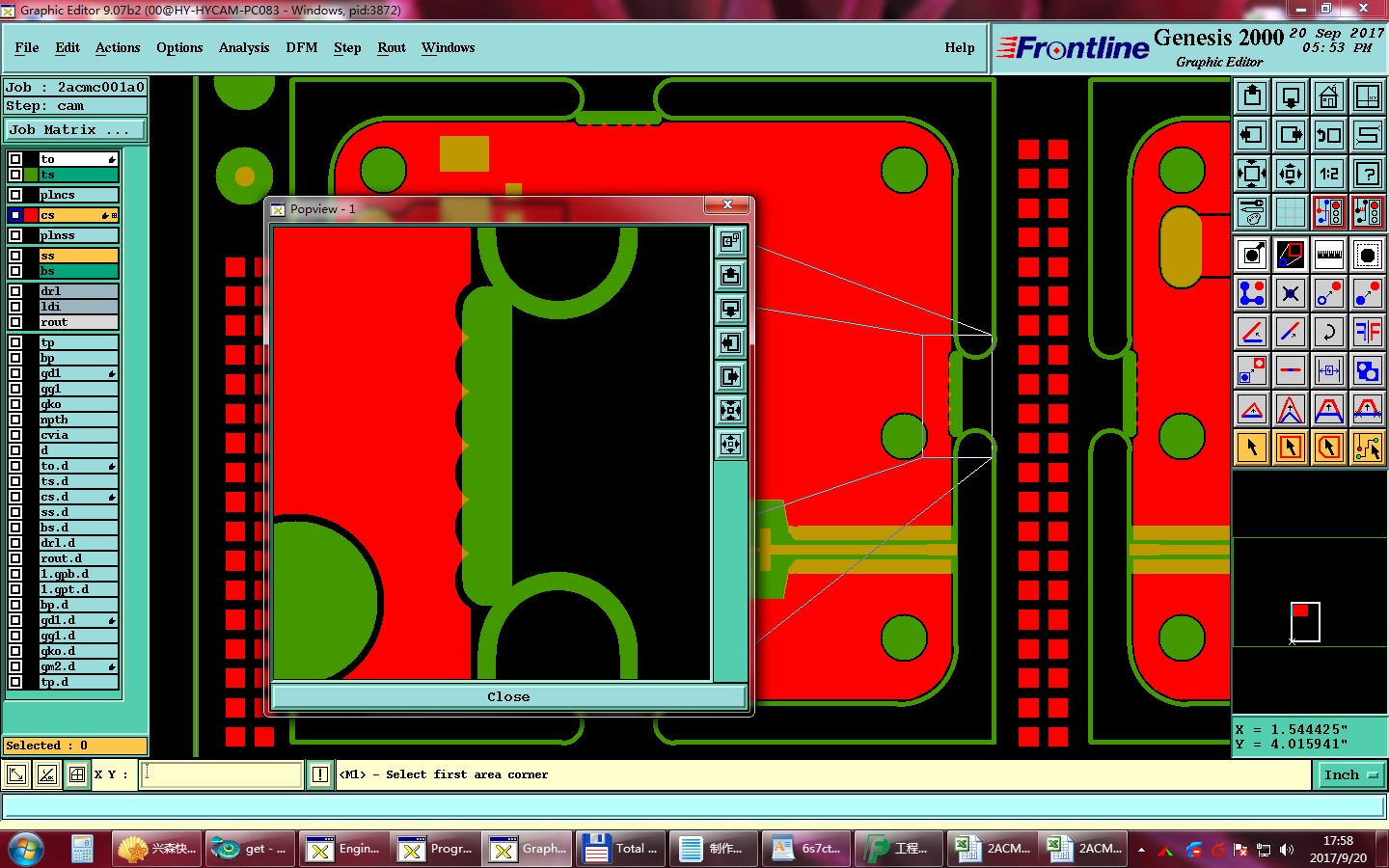The image size is (1389, 868).
Task: Click Popview pan left icon
Action: pyautogui.click(x=730, y=343)
